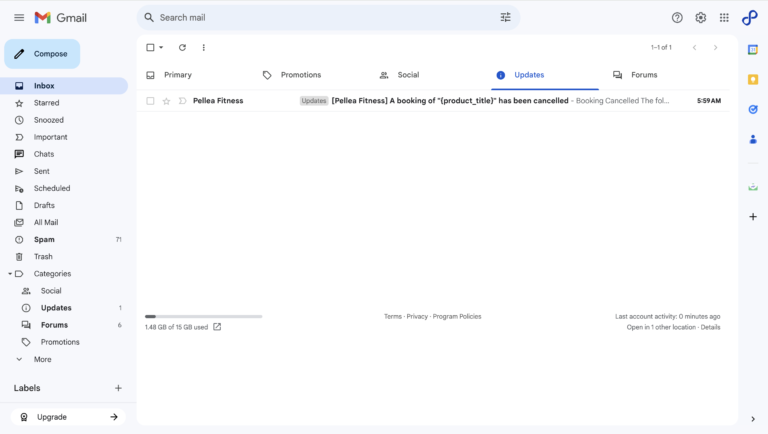Toggle the select all checkbox
The width and height of the screenshot is (768, 434).
150,48
